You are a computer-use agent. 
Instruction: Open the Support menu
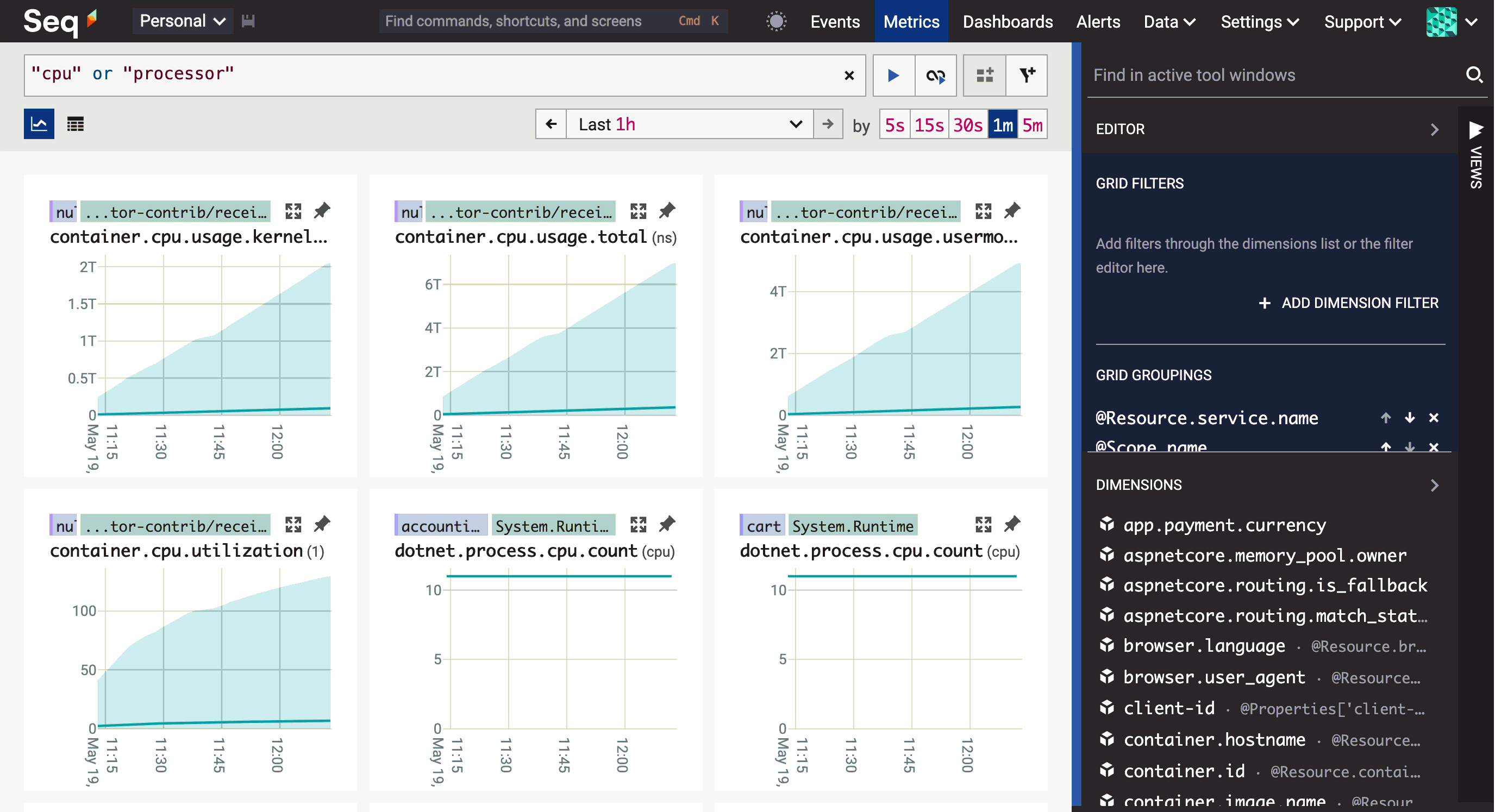coord(1362,22)
